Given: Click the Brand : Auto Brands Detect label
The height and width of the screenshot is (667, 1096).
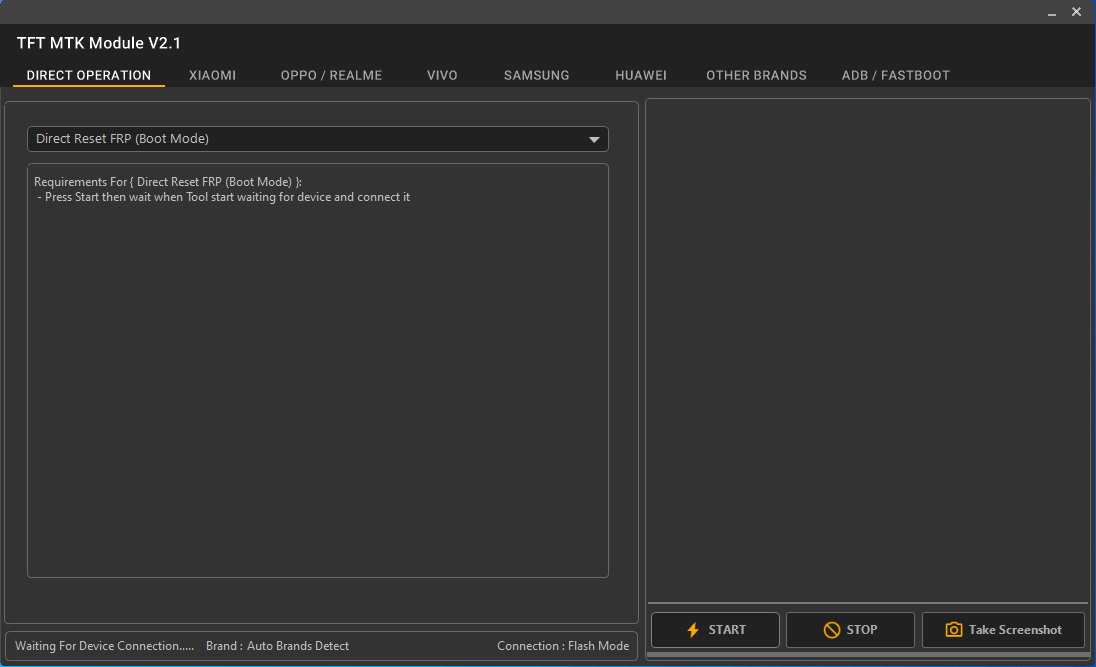Looking at the screenshot, I should (x=277, y=646).
